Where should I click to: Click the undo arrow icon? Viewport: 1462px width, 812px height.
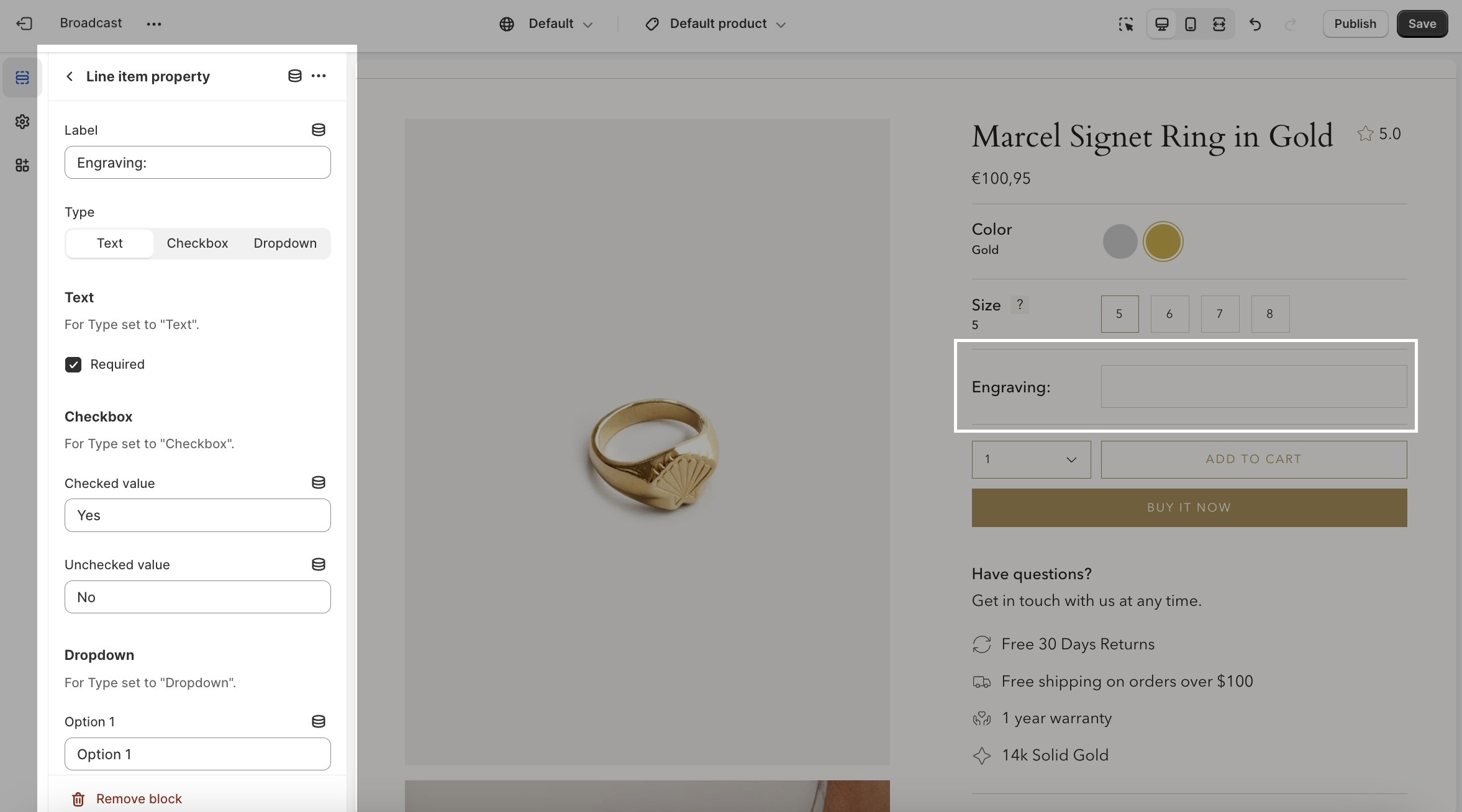tap(1255, 24)
